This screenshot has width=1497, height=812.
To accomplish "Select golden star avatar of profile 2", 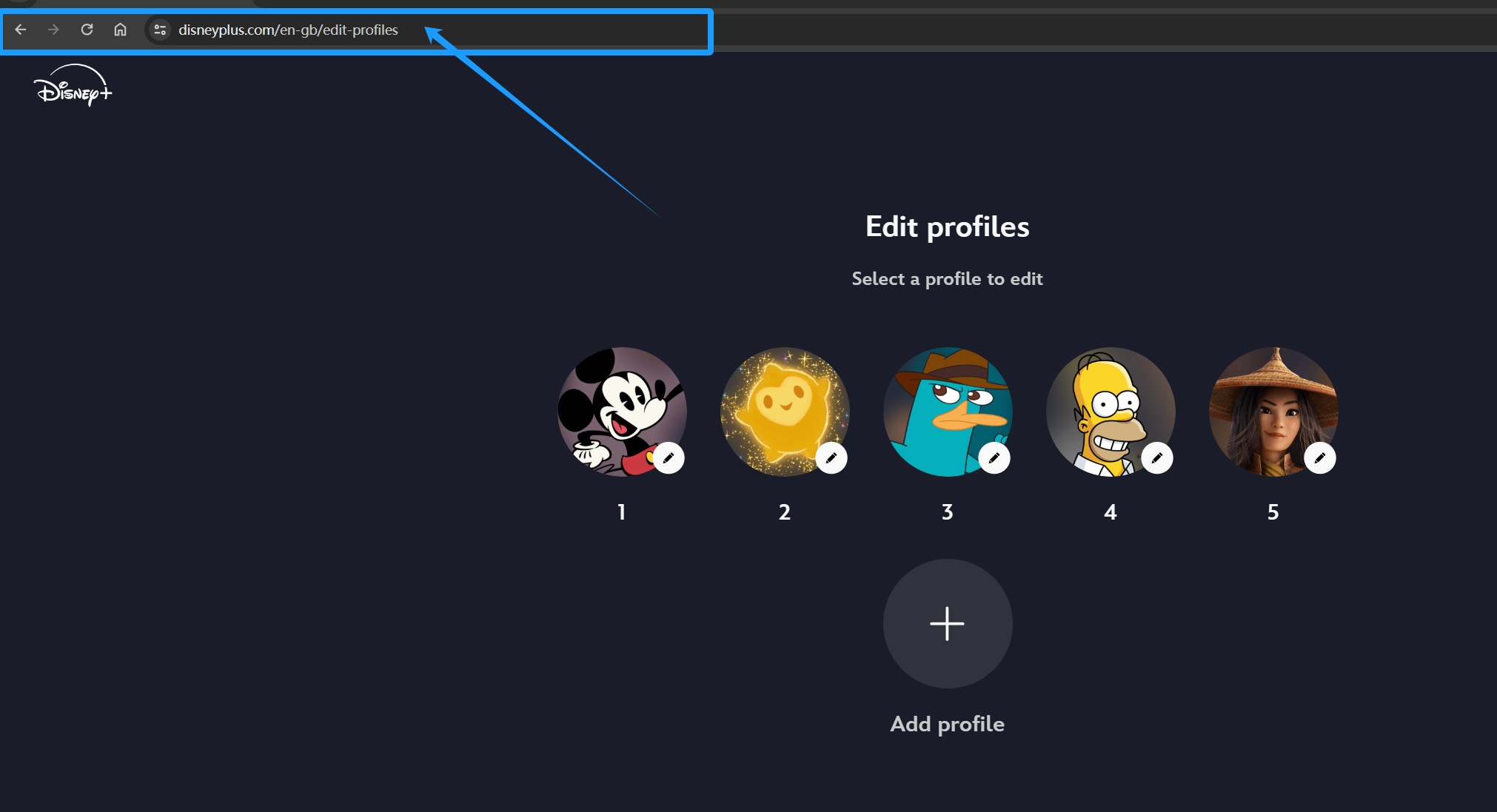I will (785, 412).
